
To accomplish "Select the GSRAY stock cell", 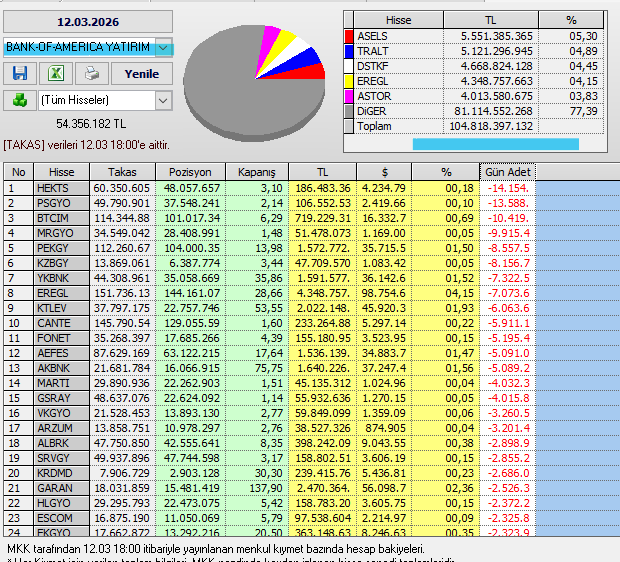I will 62,398.
